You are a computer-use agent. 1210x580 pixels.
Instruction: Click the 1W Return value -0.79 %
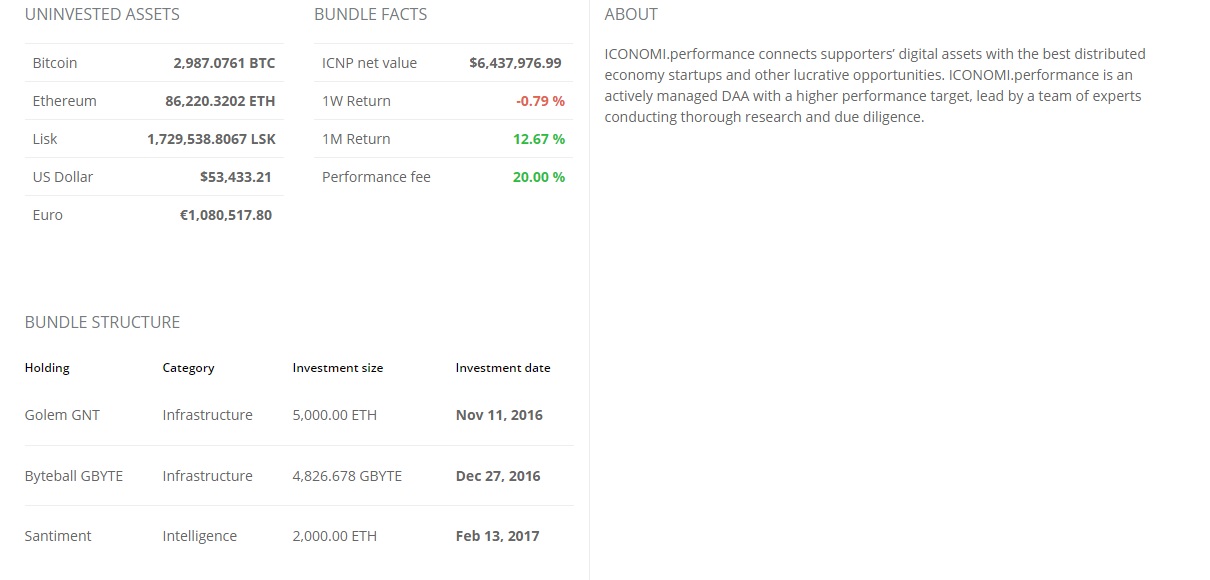tap(540, 101)
